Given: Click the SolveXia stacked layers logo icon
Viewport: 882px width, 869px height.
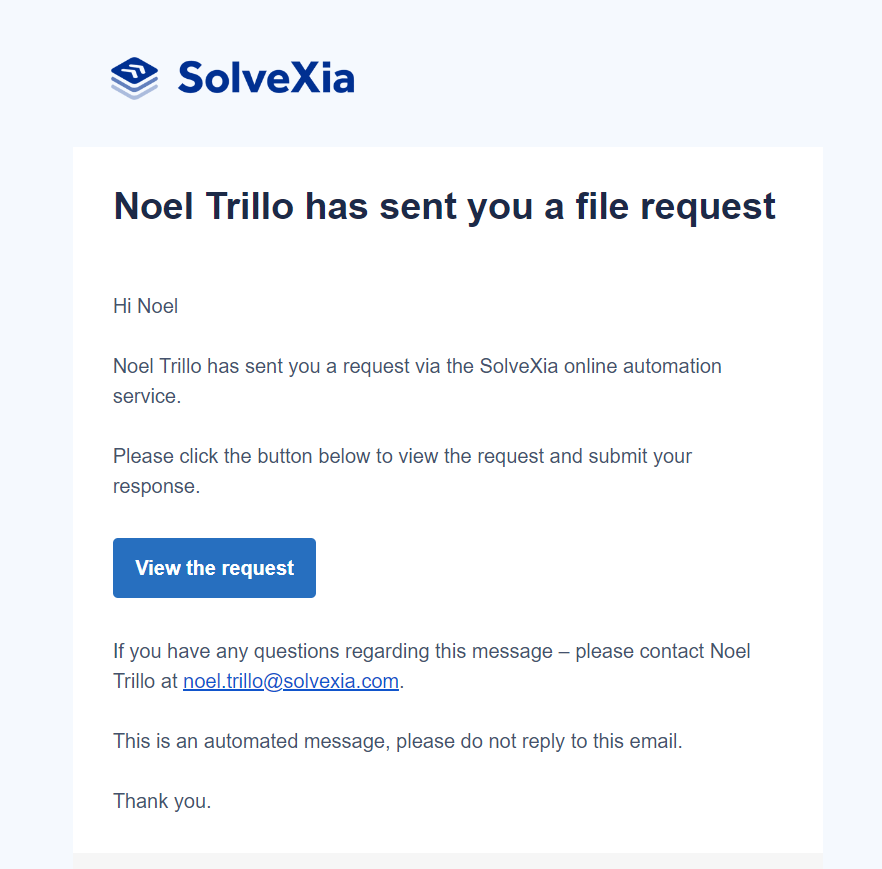Looking at the screenshot, I should click(x=134, y=78).
